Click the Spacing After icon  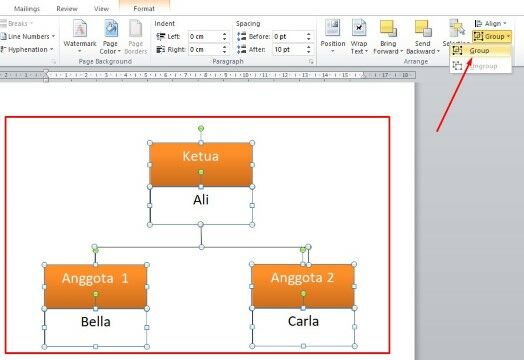coord(242,49)
